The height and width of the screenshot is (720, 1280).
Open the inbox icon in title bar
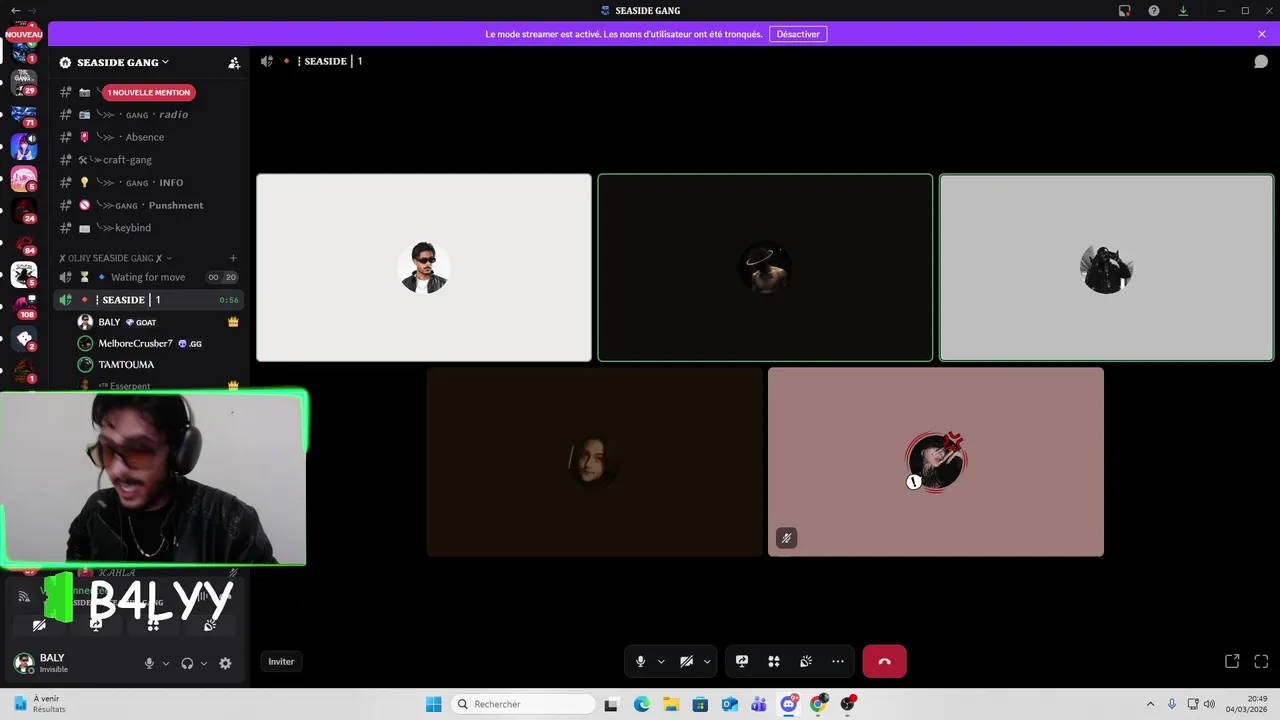pos(1125,10)
